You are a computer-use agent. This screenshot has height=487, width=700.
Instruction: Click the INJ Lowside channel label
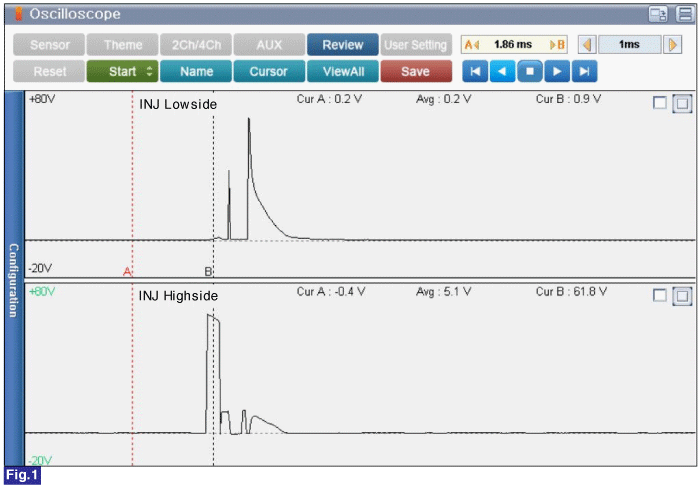[x=178, y=104]
